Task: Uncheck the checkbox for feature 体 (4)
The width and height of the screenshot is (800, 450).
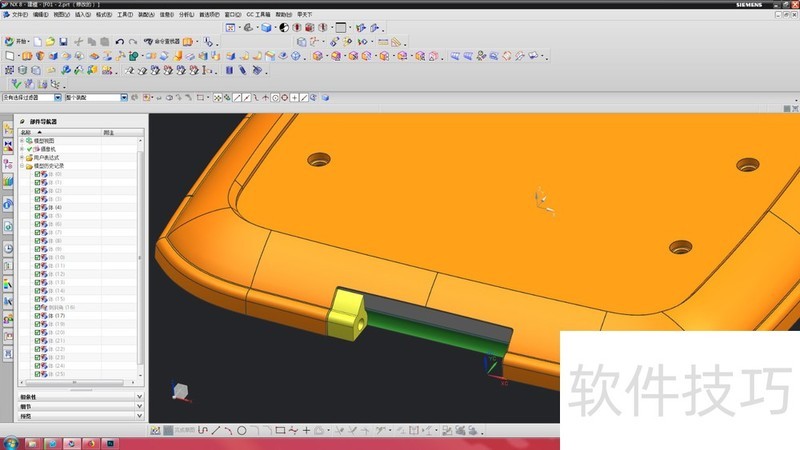Action: point(38,207)
